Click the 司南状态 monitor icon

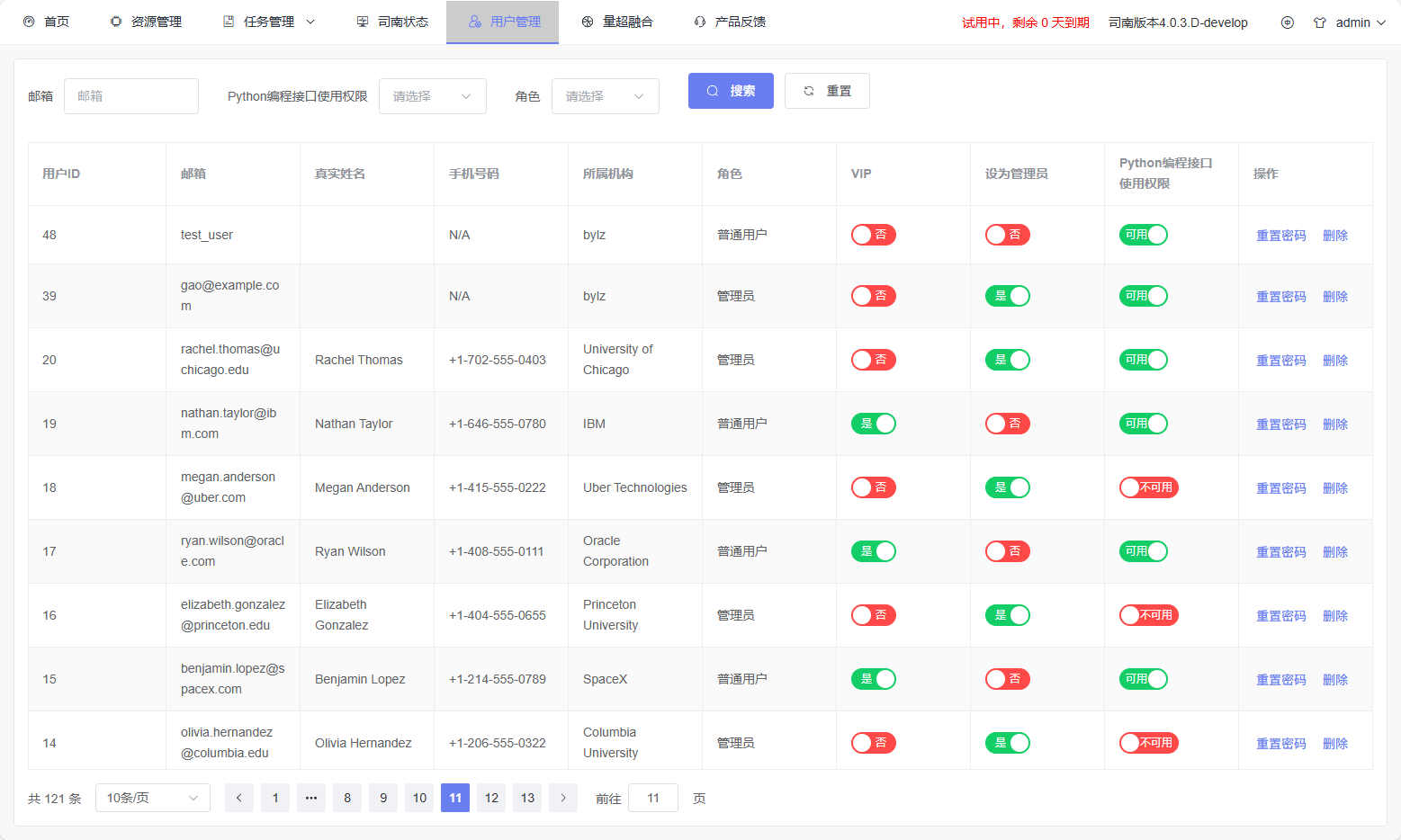point(363,22)
